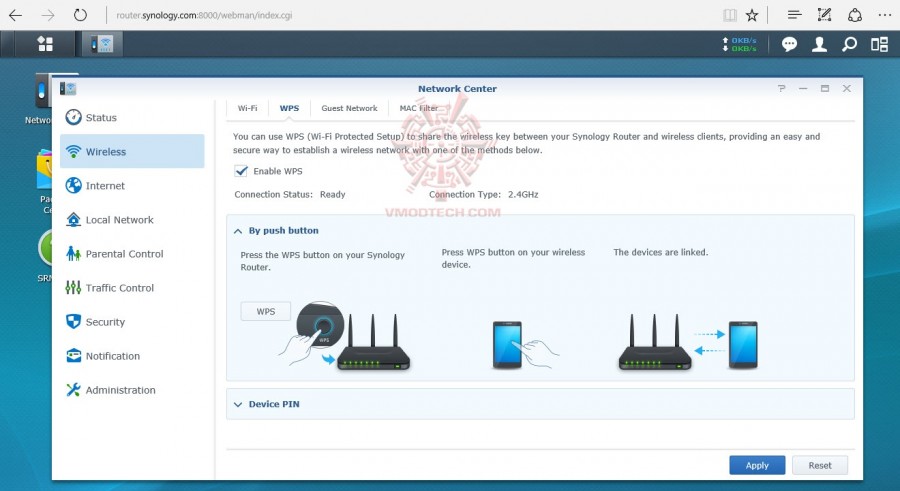Open the user account options icon
This screenshot has height=491, width=900.
coord(819,44)
